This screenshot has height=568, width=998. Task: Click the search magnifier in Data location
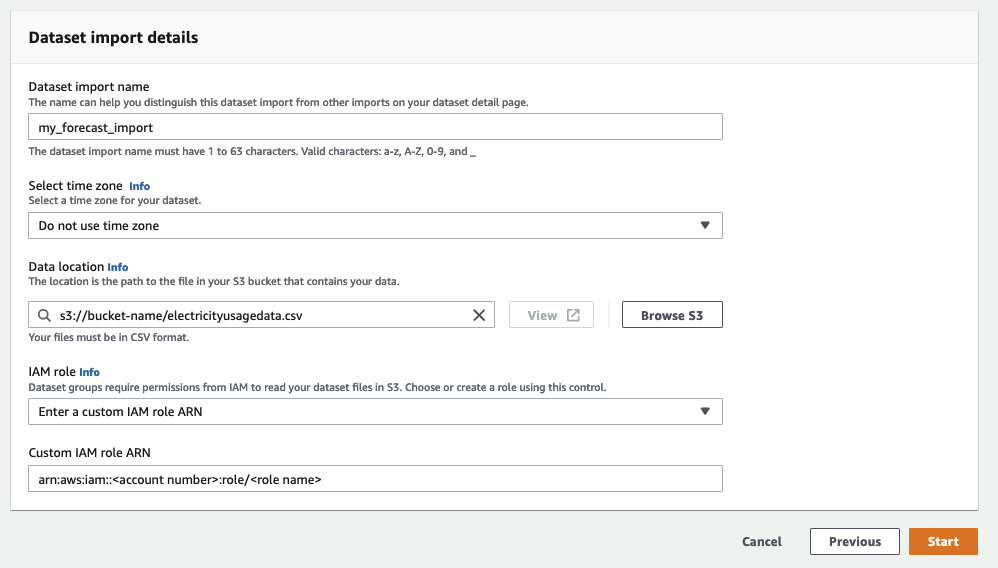[x=44, y=315]
